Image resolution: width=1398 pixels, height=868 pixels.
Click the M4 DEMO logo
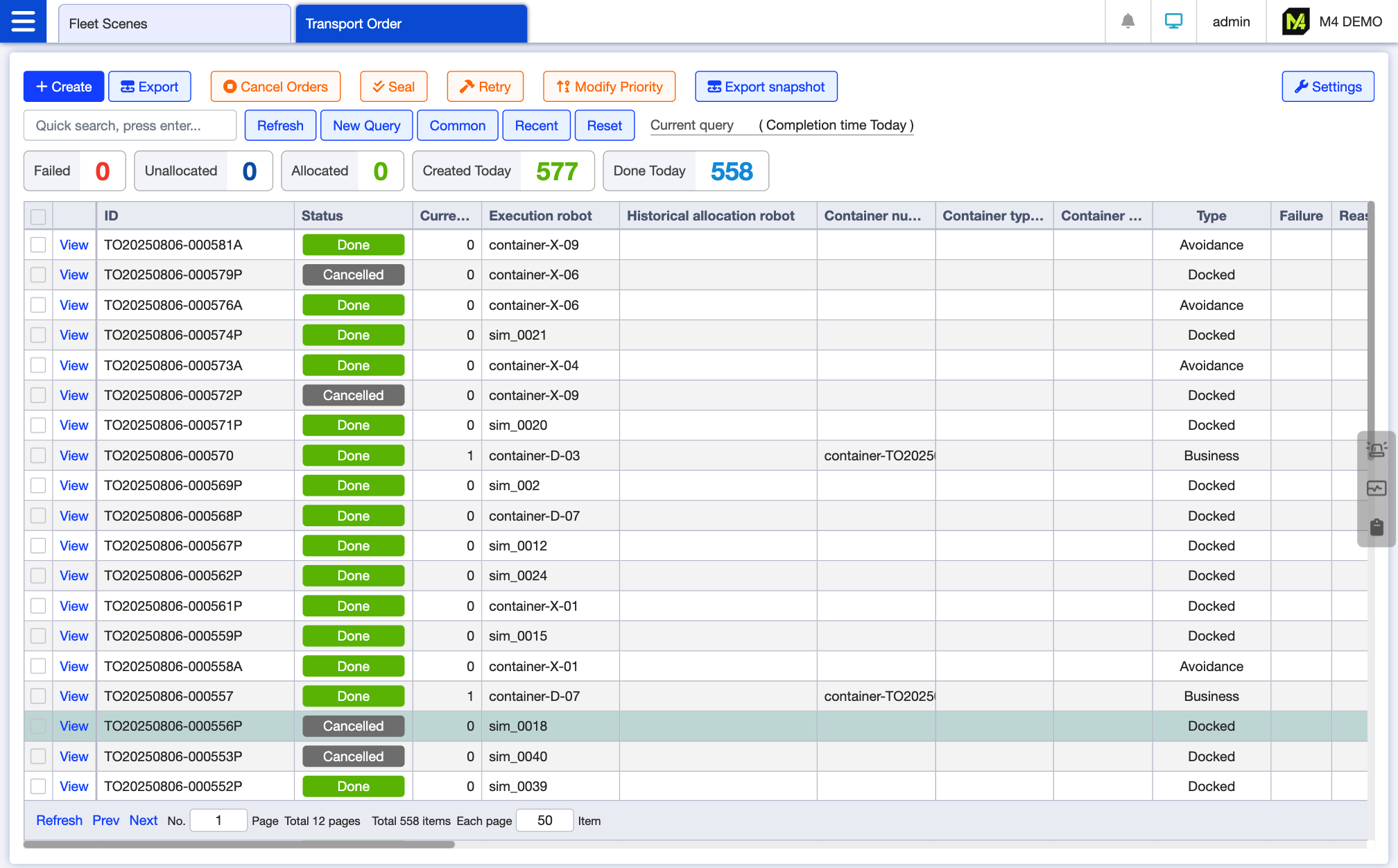pos(1295,21)
